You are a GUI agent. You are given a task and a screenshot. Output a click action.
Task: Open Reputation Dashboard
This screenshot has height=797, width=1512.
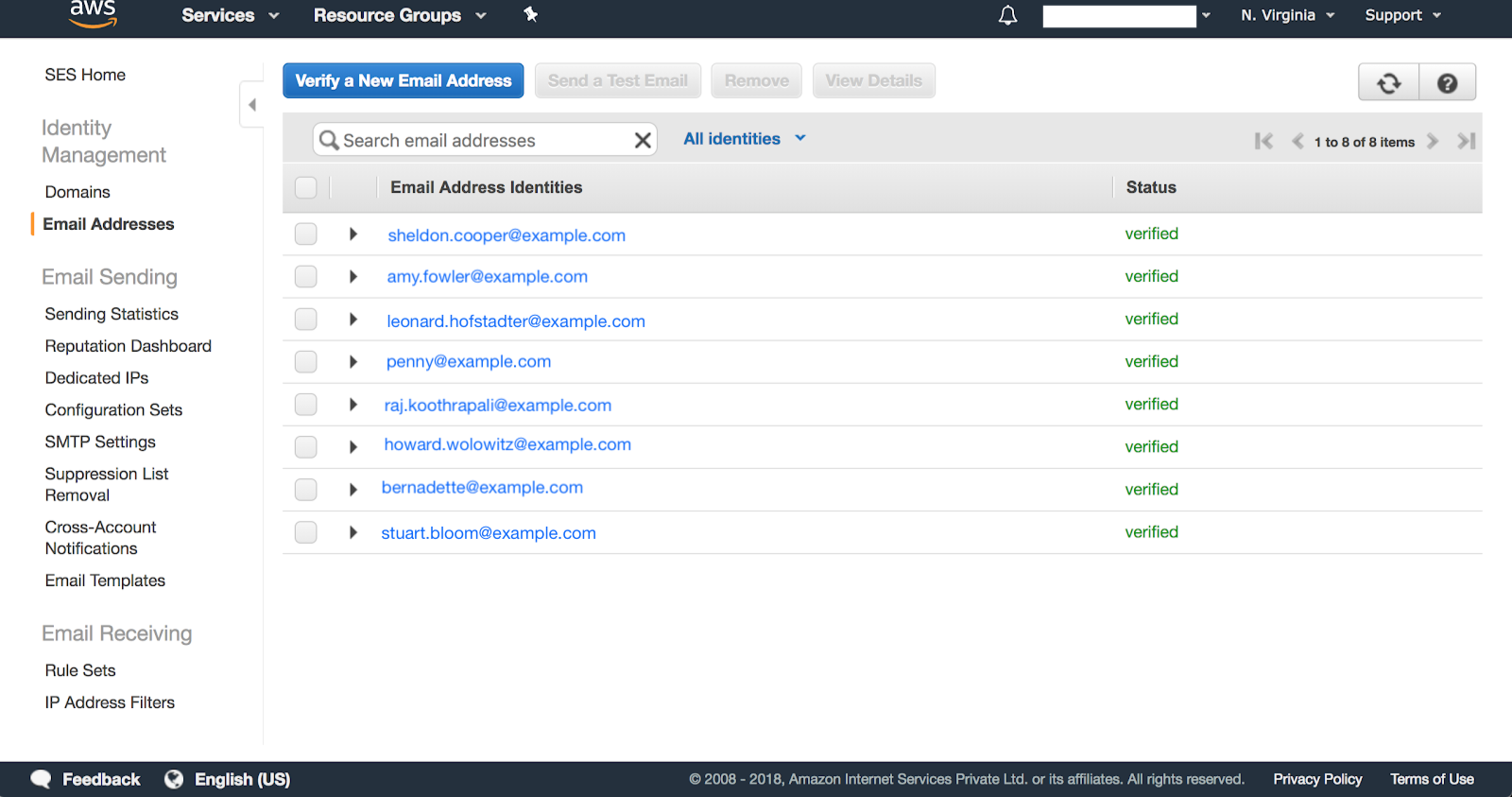[x=129, y=346]
